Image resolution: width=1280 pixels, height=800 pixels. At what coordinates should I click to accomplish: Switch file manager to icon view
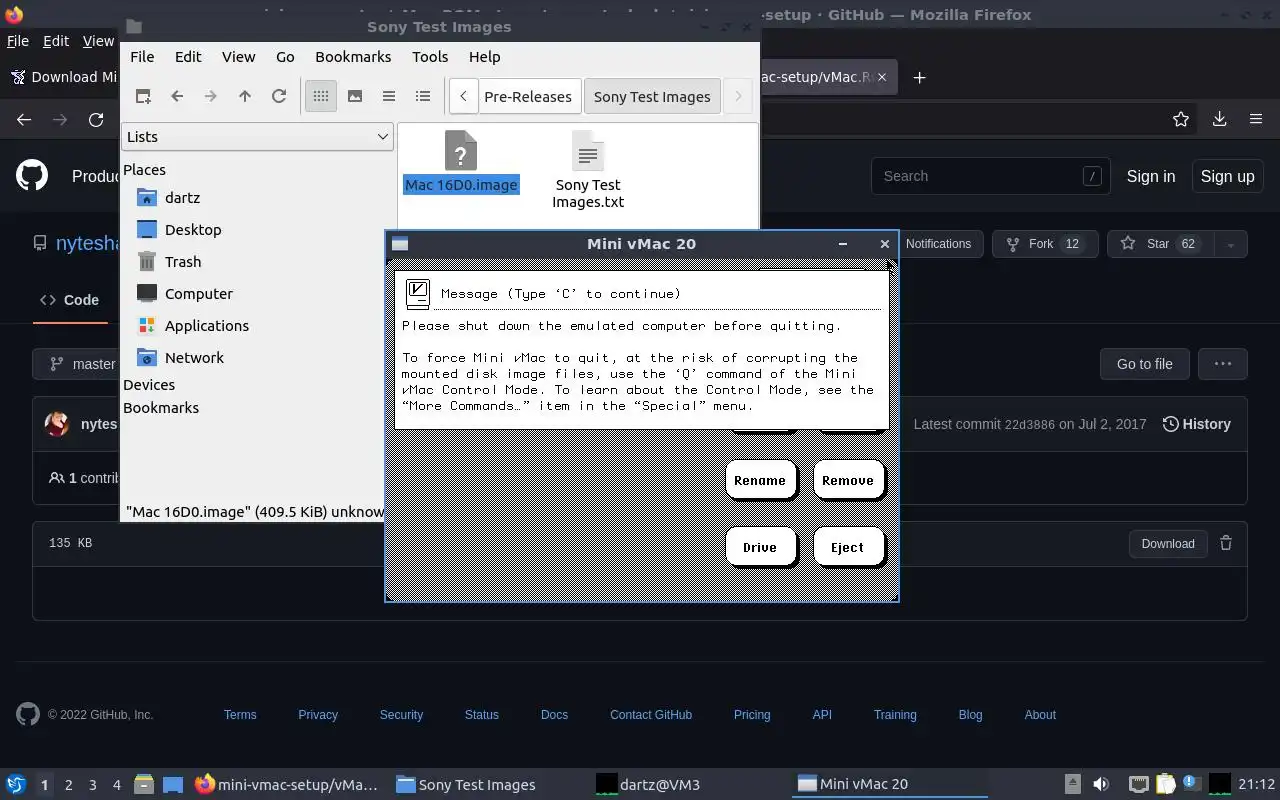[321, 96]
